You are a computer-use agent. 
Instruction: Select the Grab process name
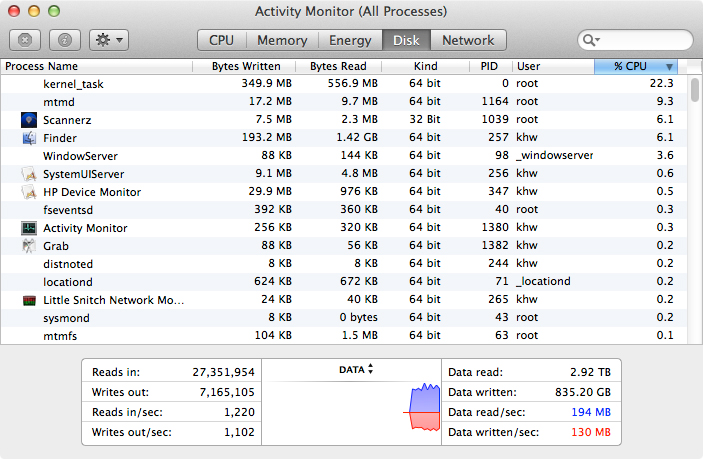tap(56, 246)
